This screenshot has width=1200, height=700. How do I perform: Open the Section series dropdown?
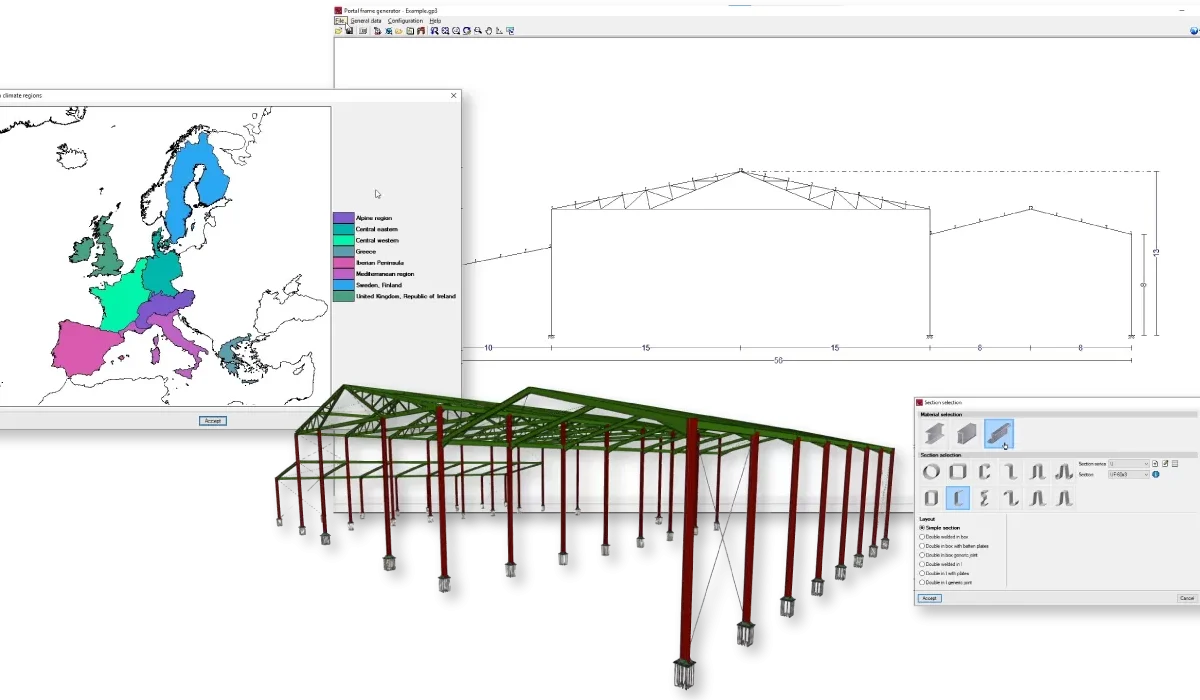1129,464
